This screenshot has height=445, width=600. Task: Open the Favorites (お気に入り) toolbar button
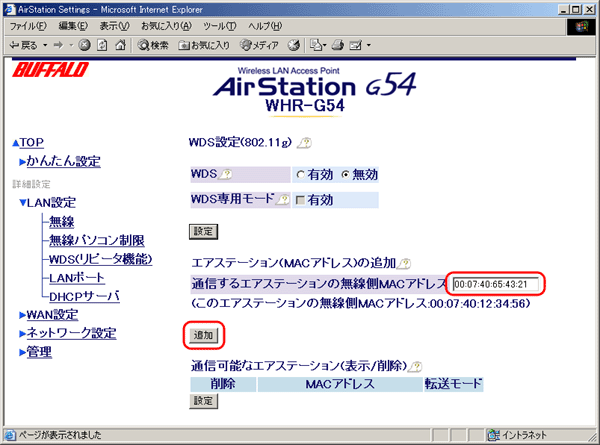coord(204,45)
